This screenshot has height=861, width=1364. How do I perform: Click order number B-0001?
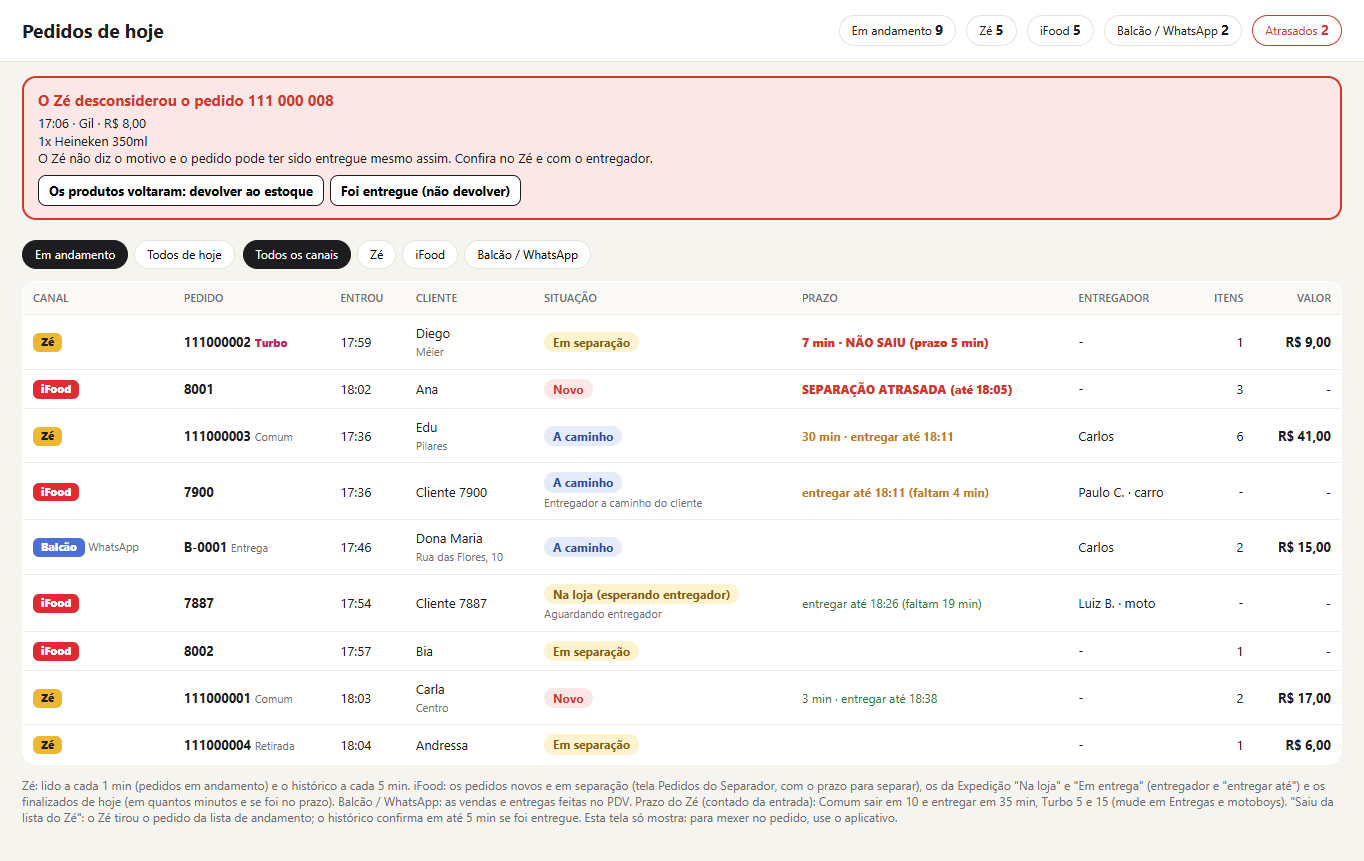(205, 547)
